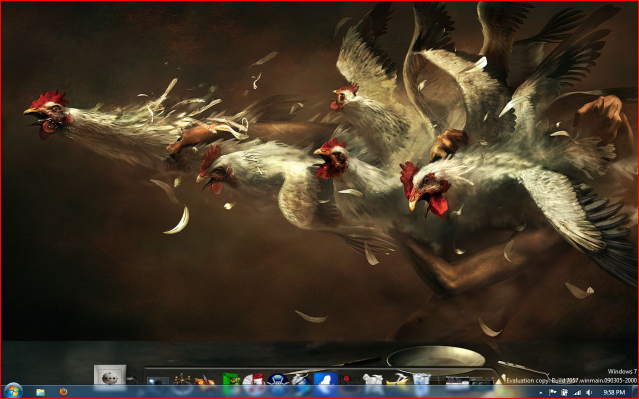Open Windows Explorer from the taskbar
639x399 pixels.
[40, 392]
